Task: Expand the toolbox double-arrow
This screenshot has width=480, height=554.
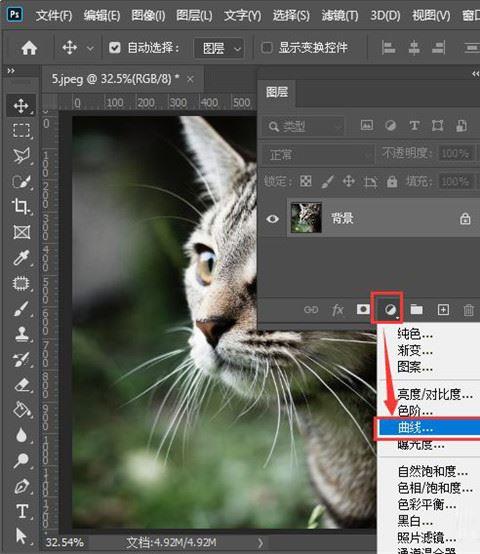Action: 11,71
